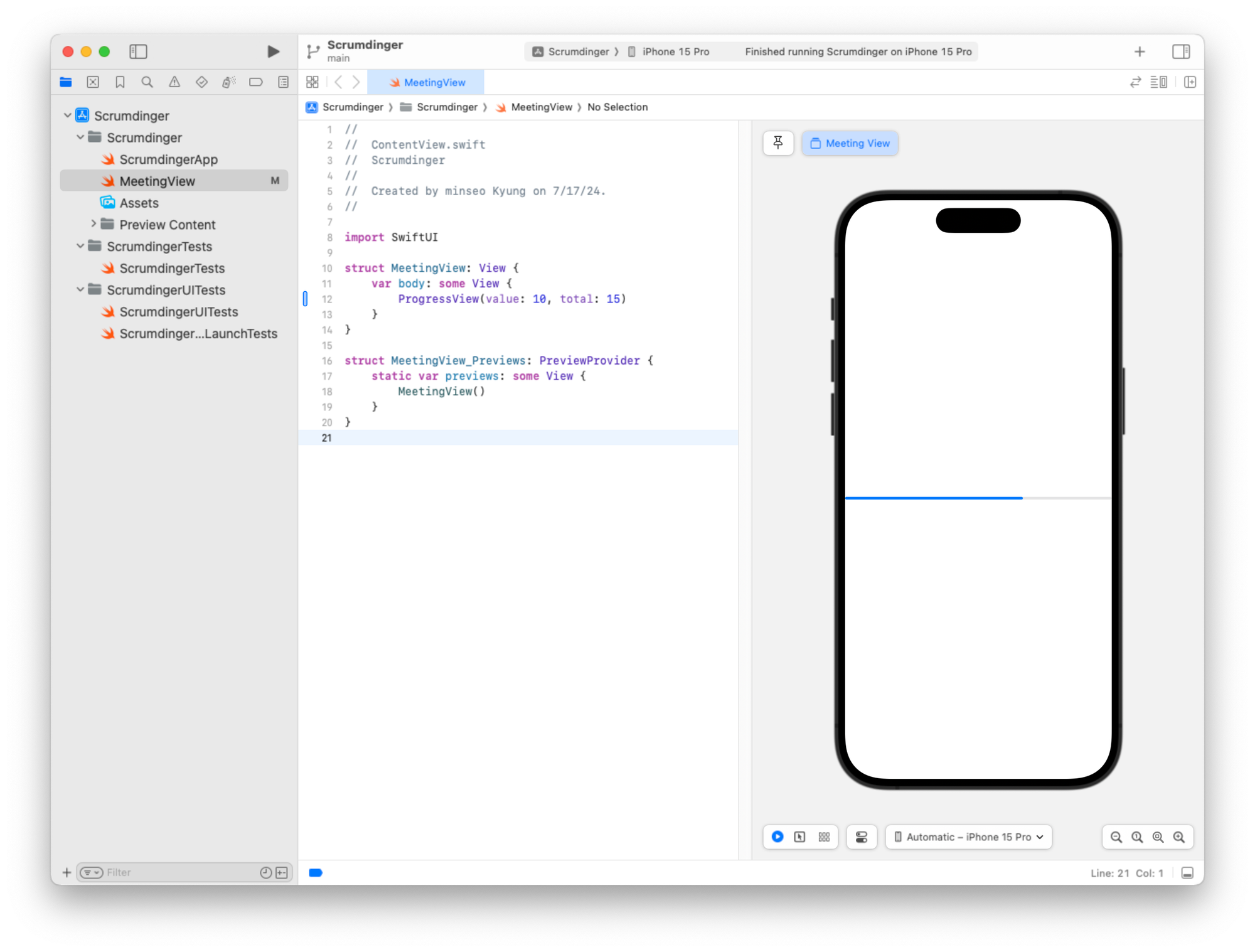Toggle the right inspector panel
1255x952 pixels.
point(1181,51)
